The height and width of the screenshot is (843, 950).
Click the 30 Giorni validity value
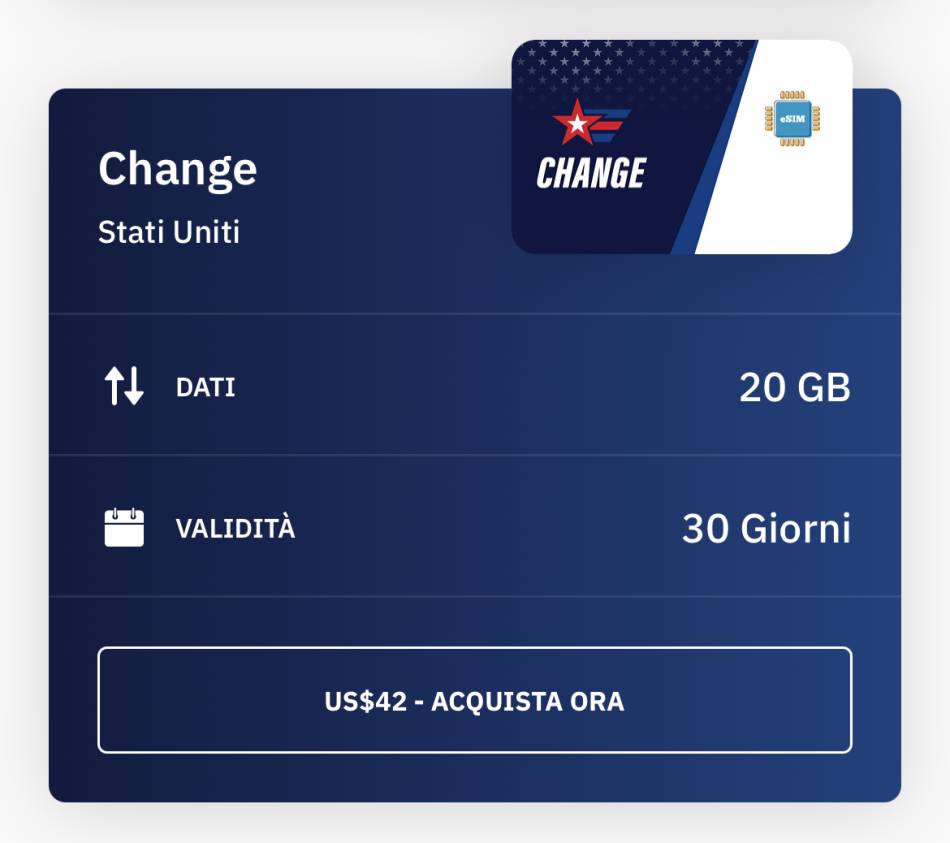pyautogui.click(x=766, y=528)
